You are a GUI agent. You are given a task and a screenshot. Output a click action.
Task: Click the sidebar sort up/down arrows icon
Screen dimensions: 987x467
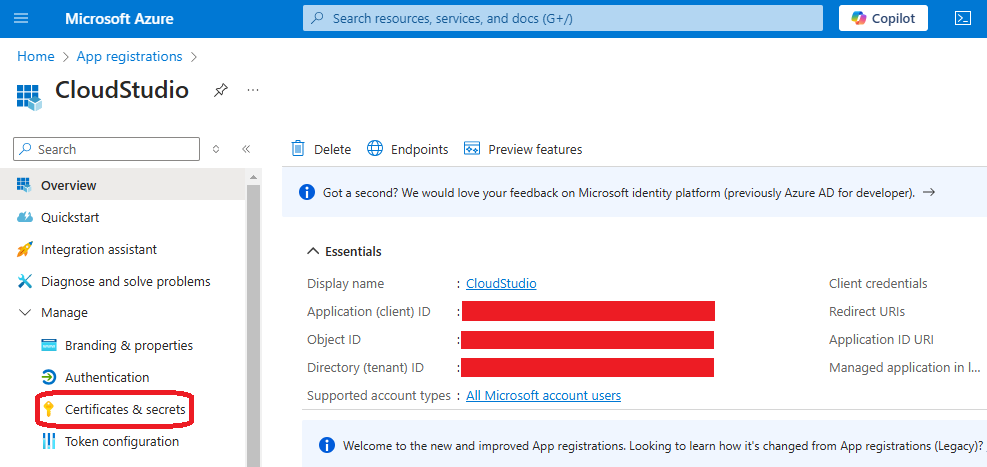[216, 149]
